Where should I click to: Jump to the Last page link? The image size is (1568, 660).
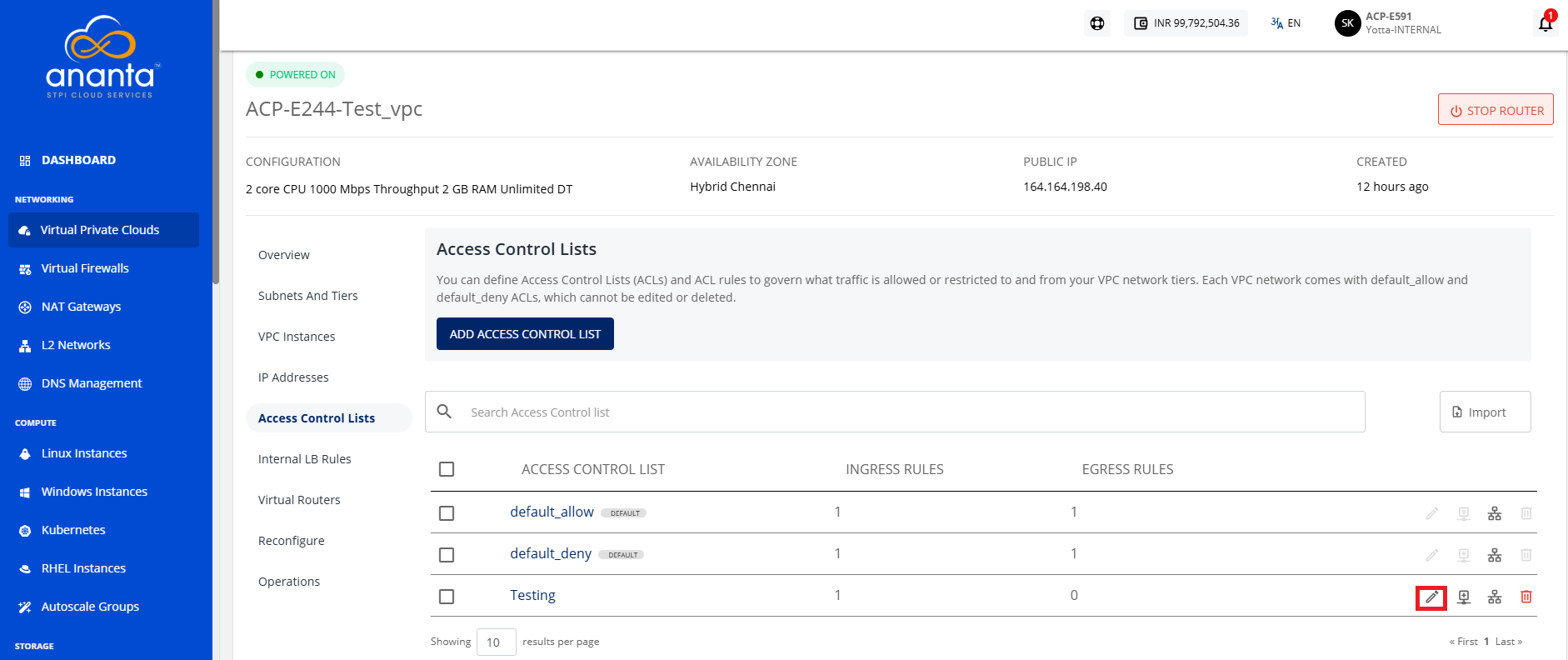pyautogui.click(x=1508, y=642)
